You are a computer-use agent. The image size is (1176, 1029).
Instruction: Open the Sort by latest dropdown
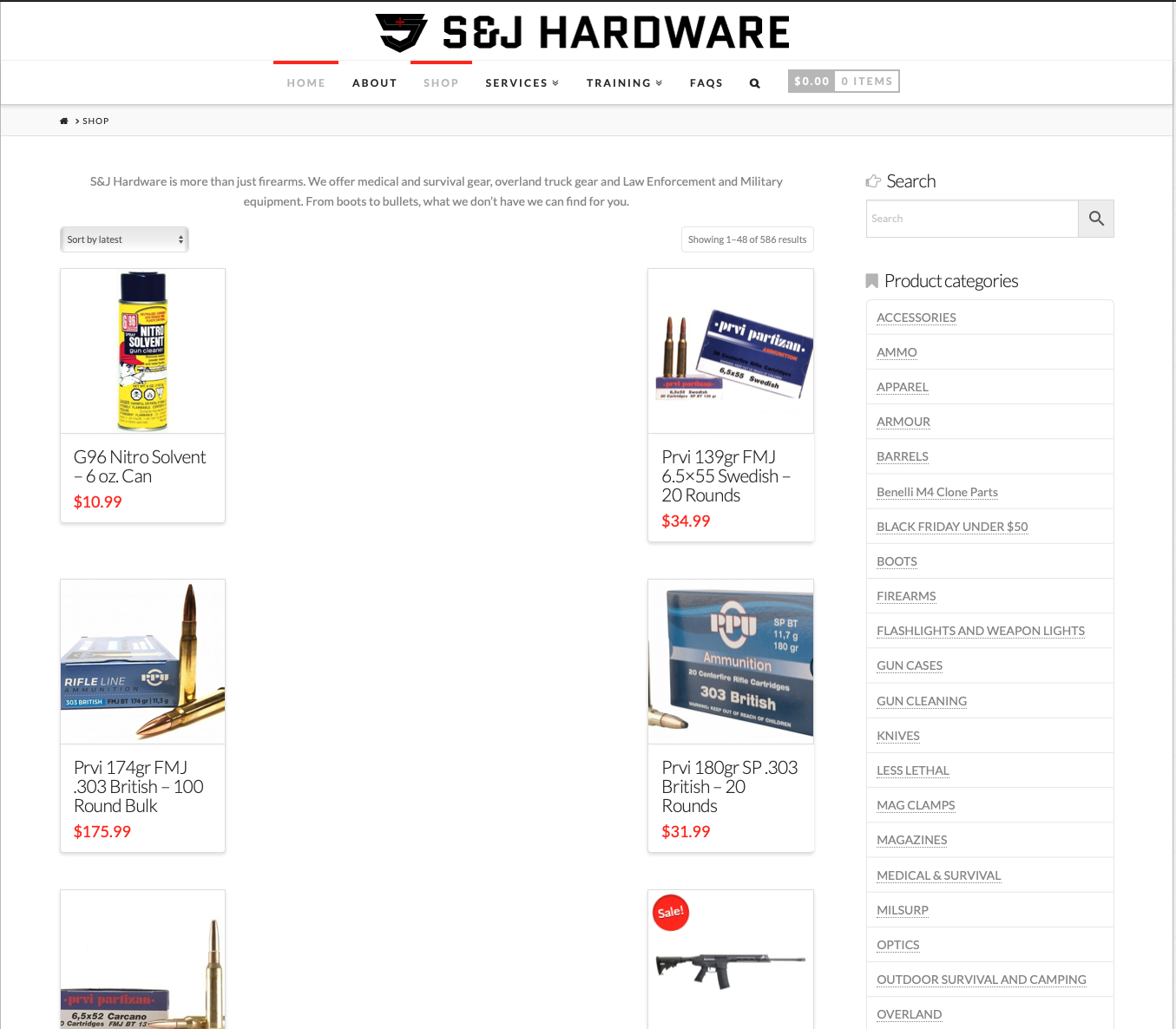[124, 239]
